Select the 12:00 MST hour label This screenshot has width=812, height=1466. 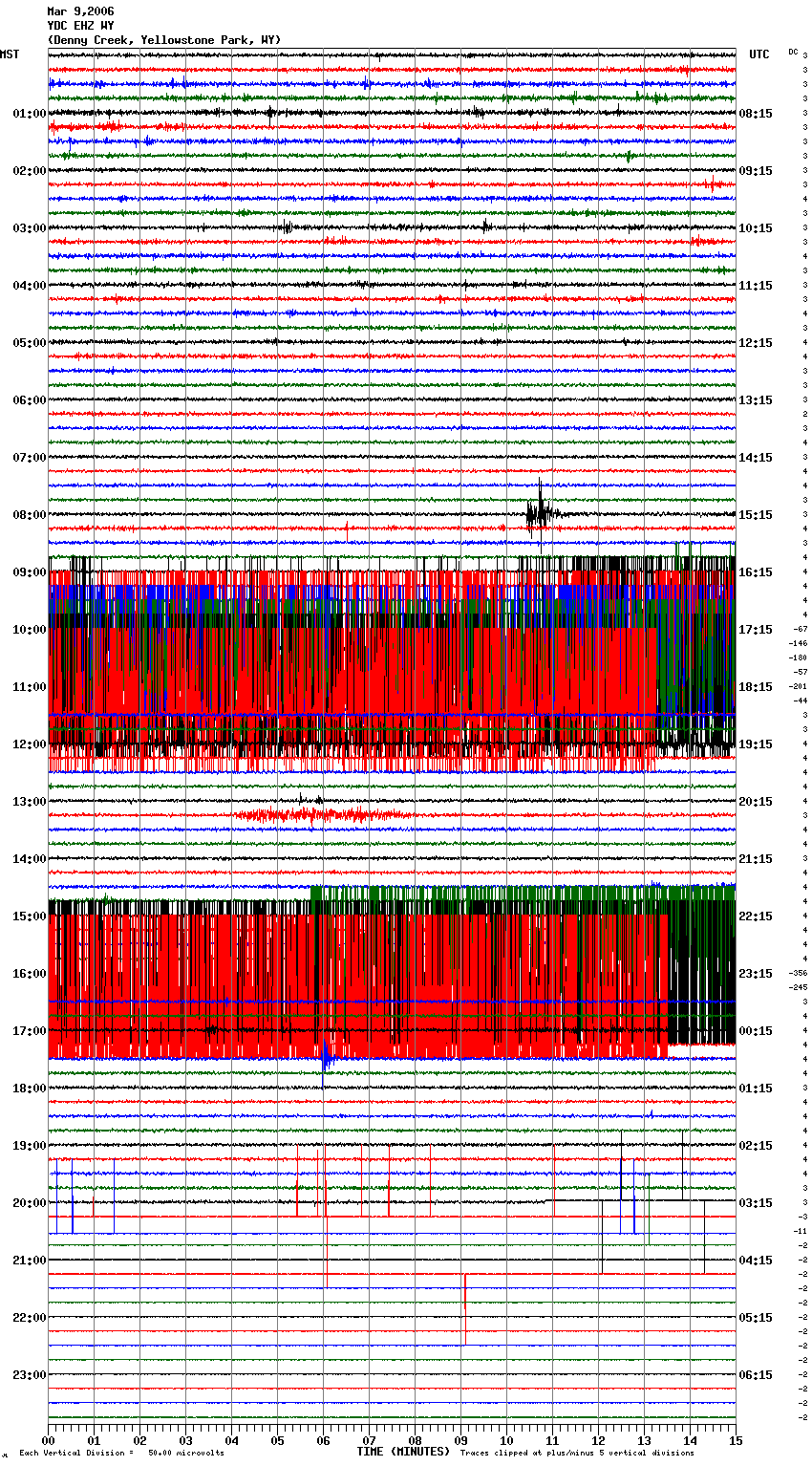[x=30, y=744]
